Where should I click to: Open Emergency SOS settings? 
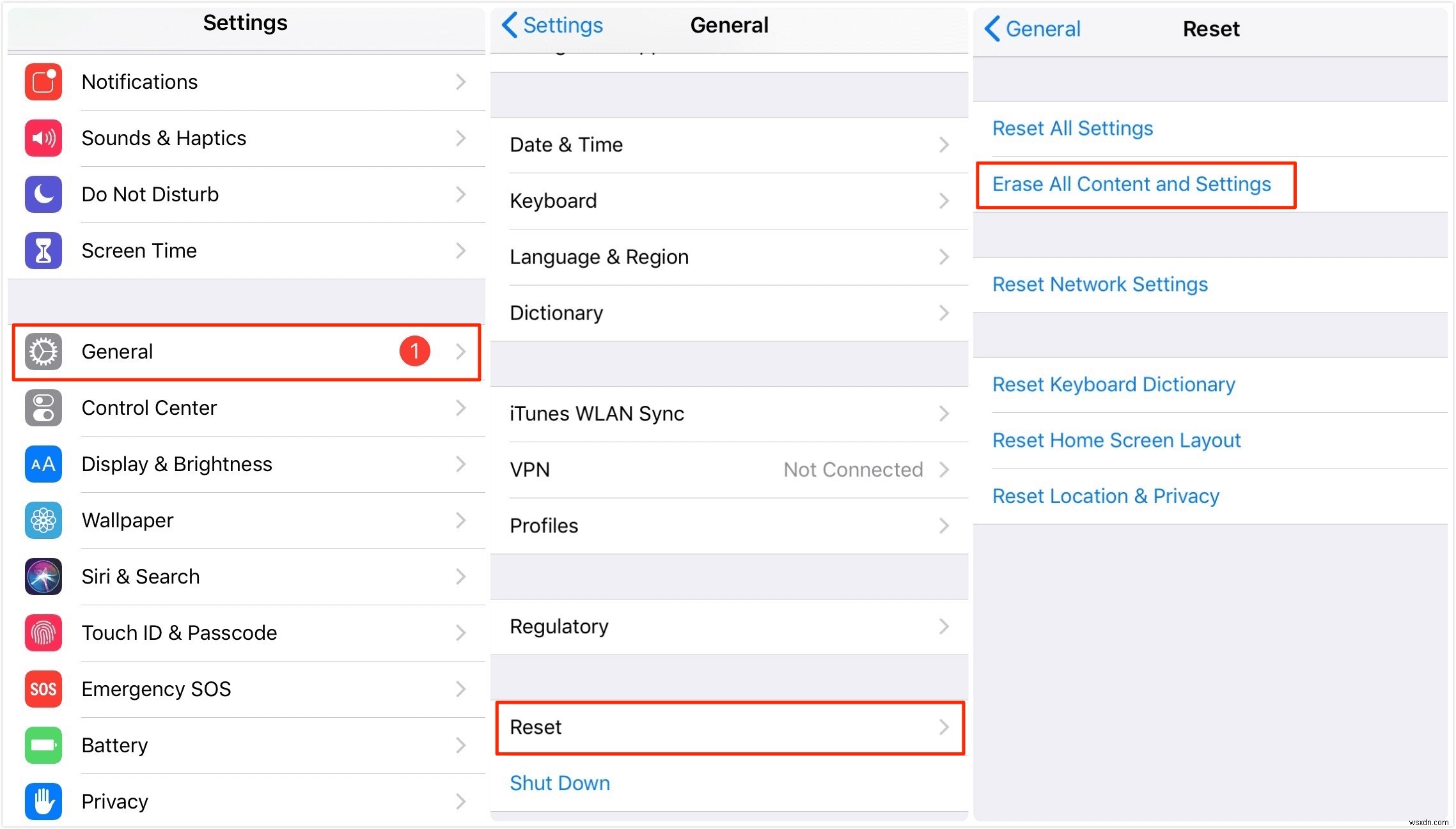coord(245,688)
